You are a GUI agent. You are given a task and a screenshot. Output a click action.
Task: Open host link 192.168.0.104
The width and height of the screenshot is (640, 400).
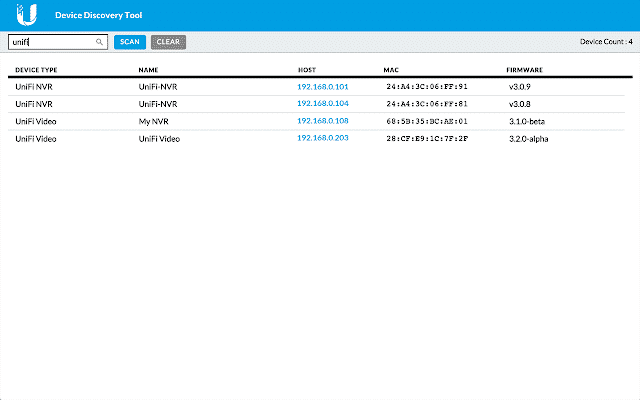pos(322,104)
